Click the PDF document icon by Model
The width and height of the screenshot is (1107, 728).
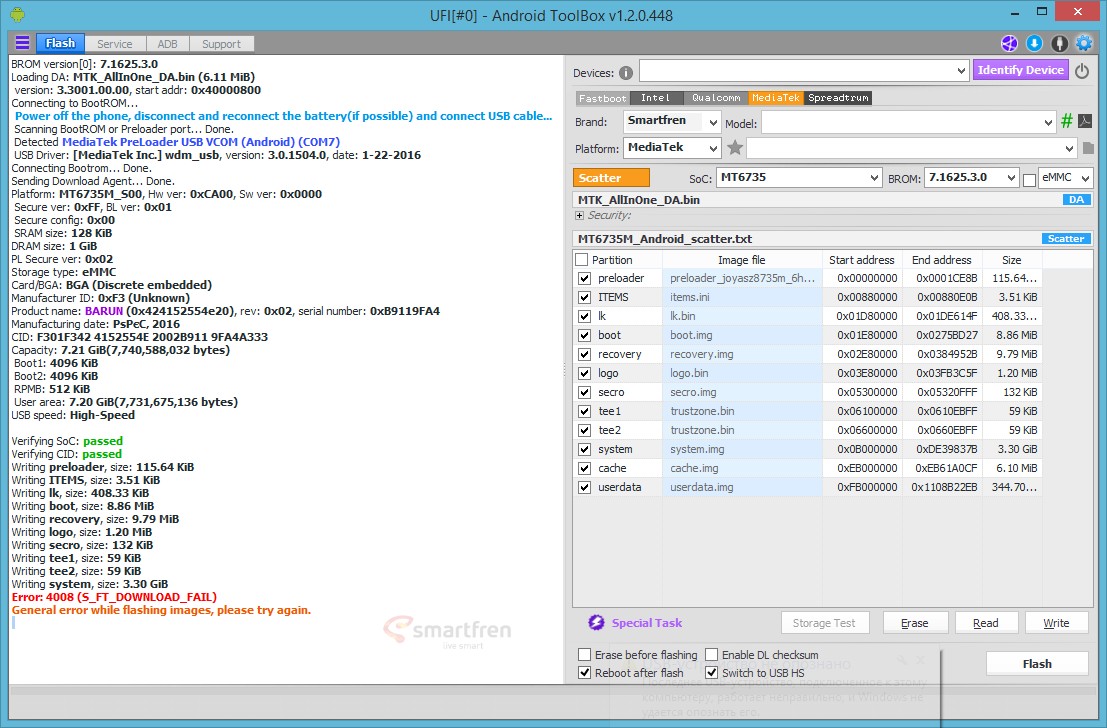[1085, 121]
